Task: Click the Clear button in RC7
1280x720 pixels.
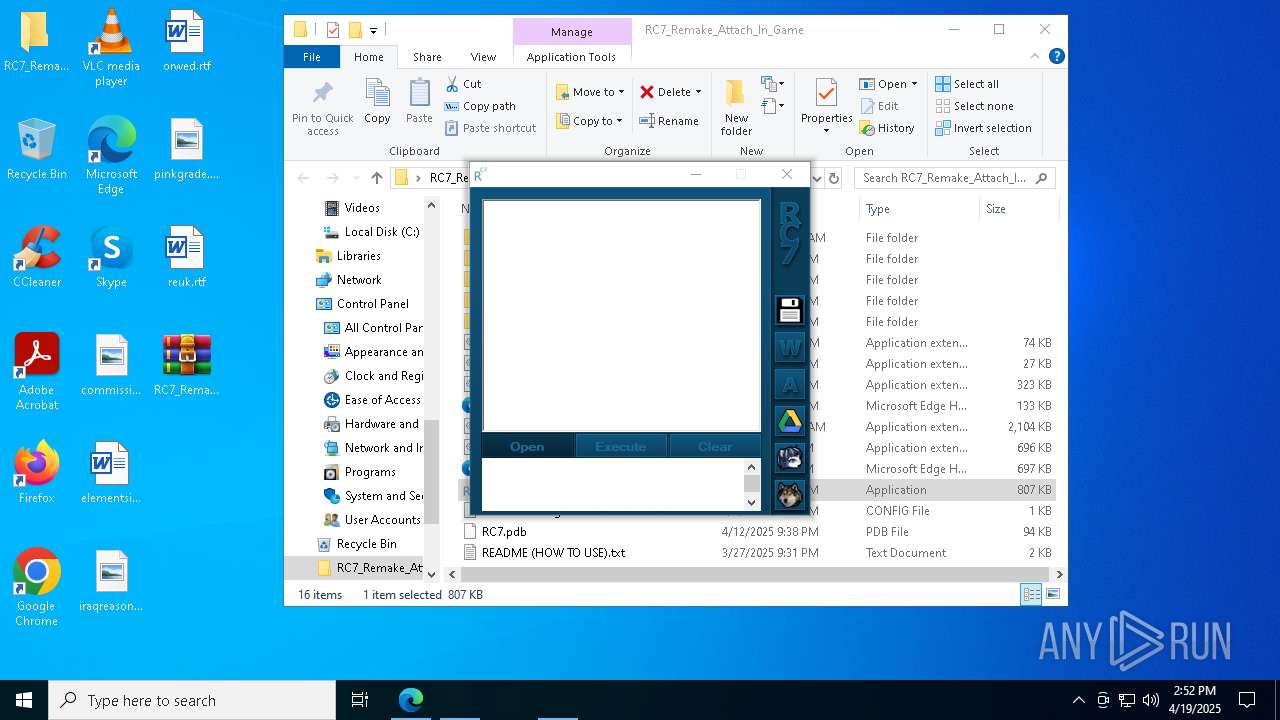Action: coord(715,446)
